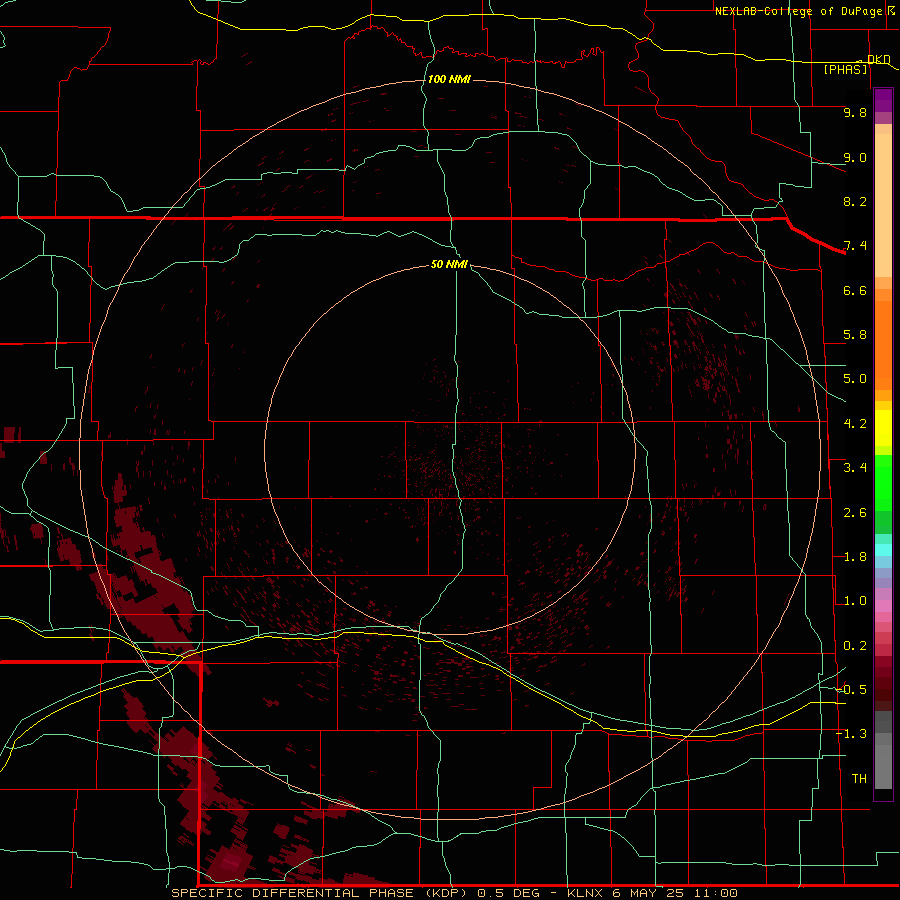Click the 100 NMI range ring label
Image resolution: width=900 pixels, height=900 pixels.
click(449, 79)
